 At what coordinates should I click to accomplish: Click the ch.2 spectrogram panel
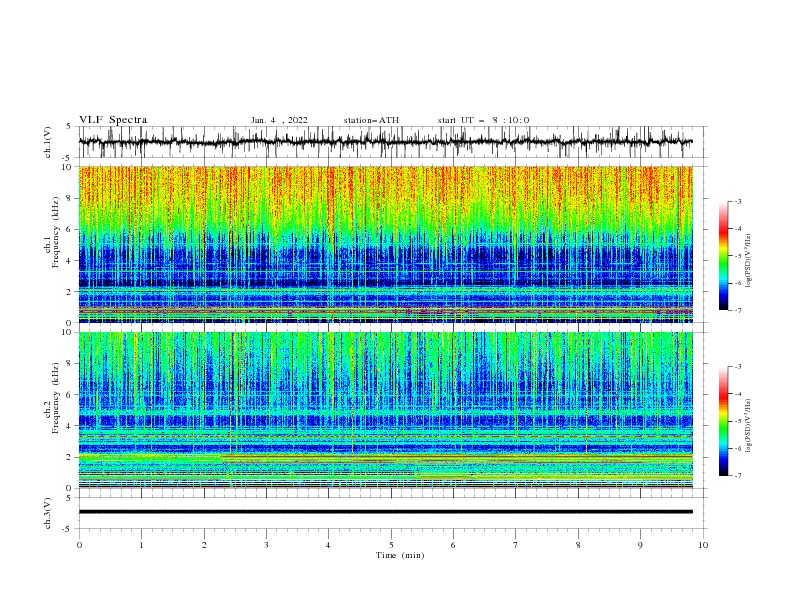pyautogui.click(x=385, y=410)
